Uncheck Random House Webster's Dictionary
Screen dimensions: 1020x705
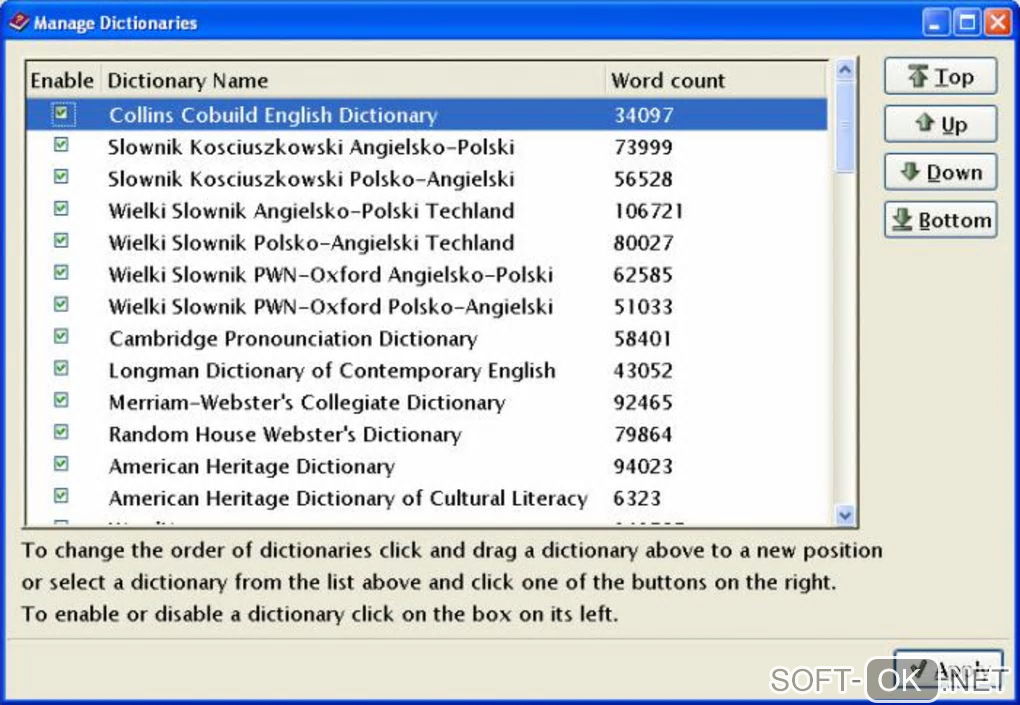pos(61,431)
